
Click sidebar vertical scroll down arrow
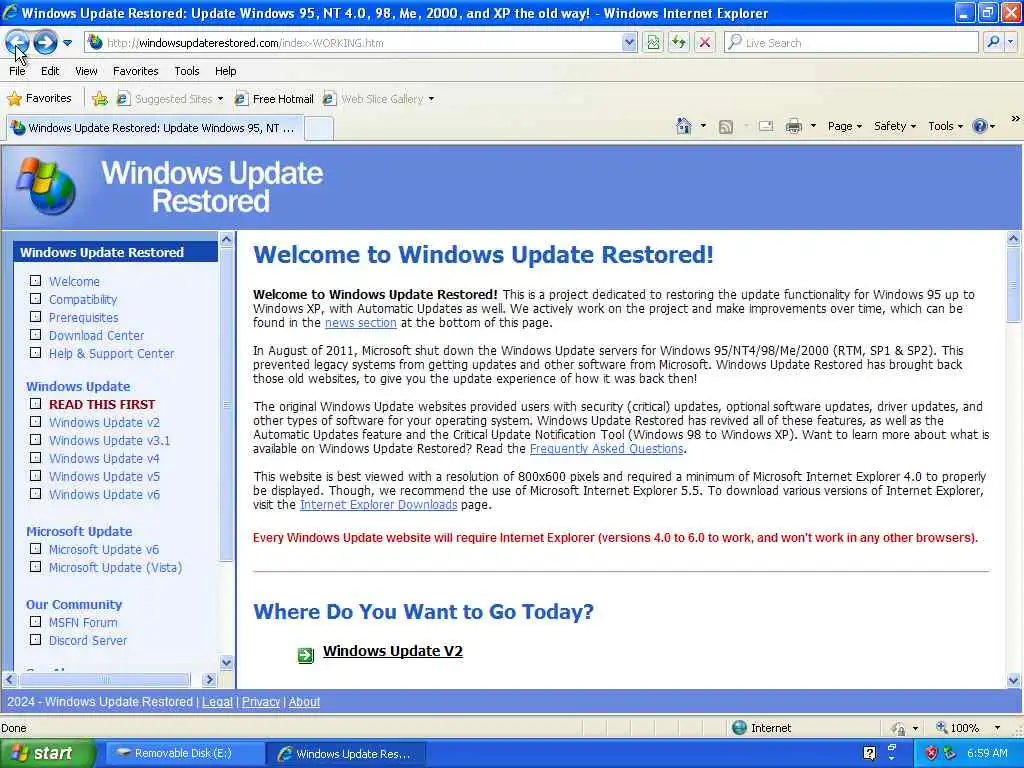[x=227, y=663]
